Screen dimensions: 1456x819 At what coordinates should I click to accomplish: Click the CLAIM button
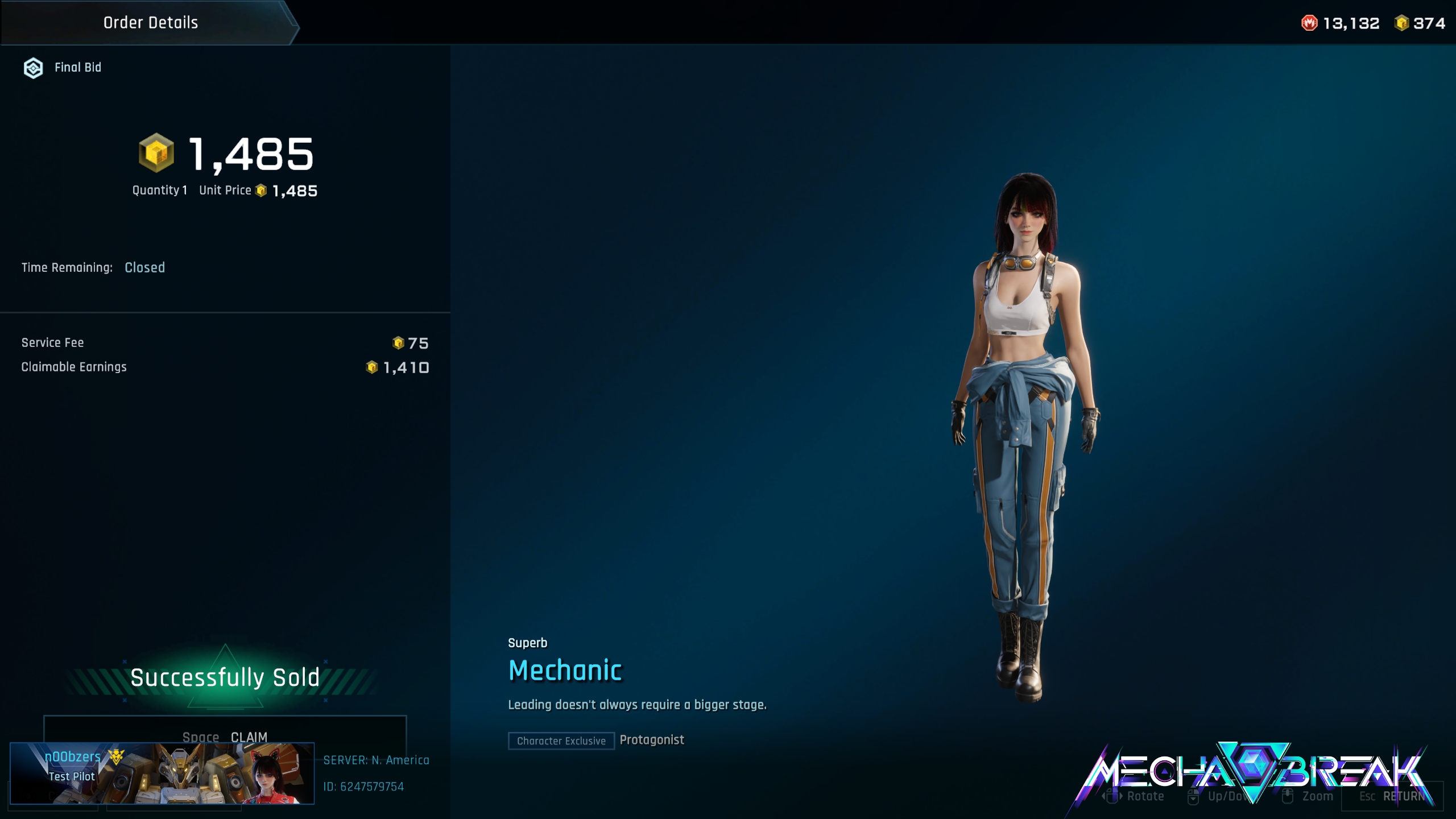[x=225, y=737]
